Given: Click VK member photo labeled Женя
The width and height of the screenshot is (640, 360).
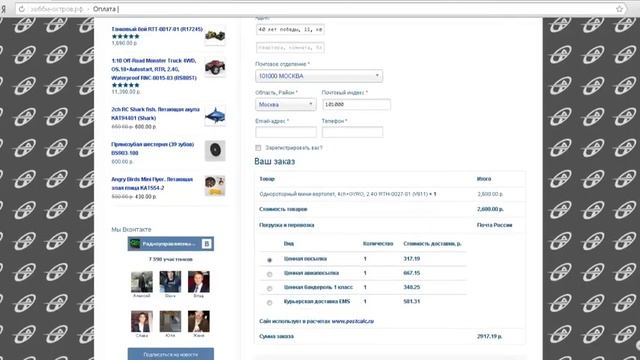Looking at the screenshot, I should tap(199, 321).
